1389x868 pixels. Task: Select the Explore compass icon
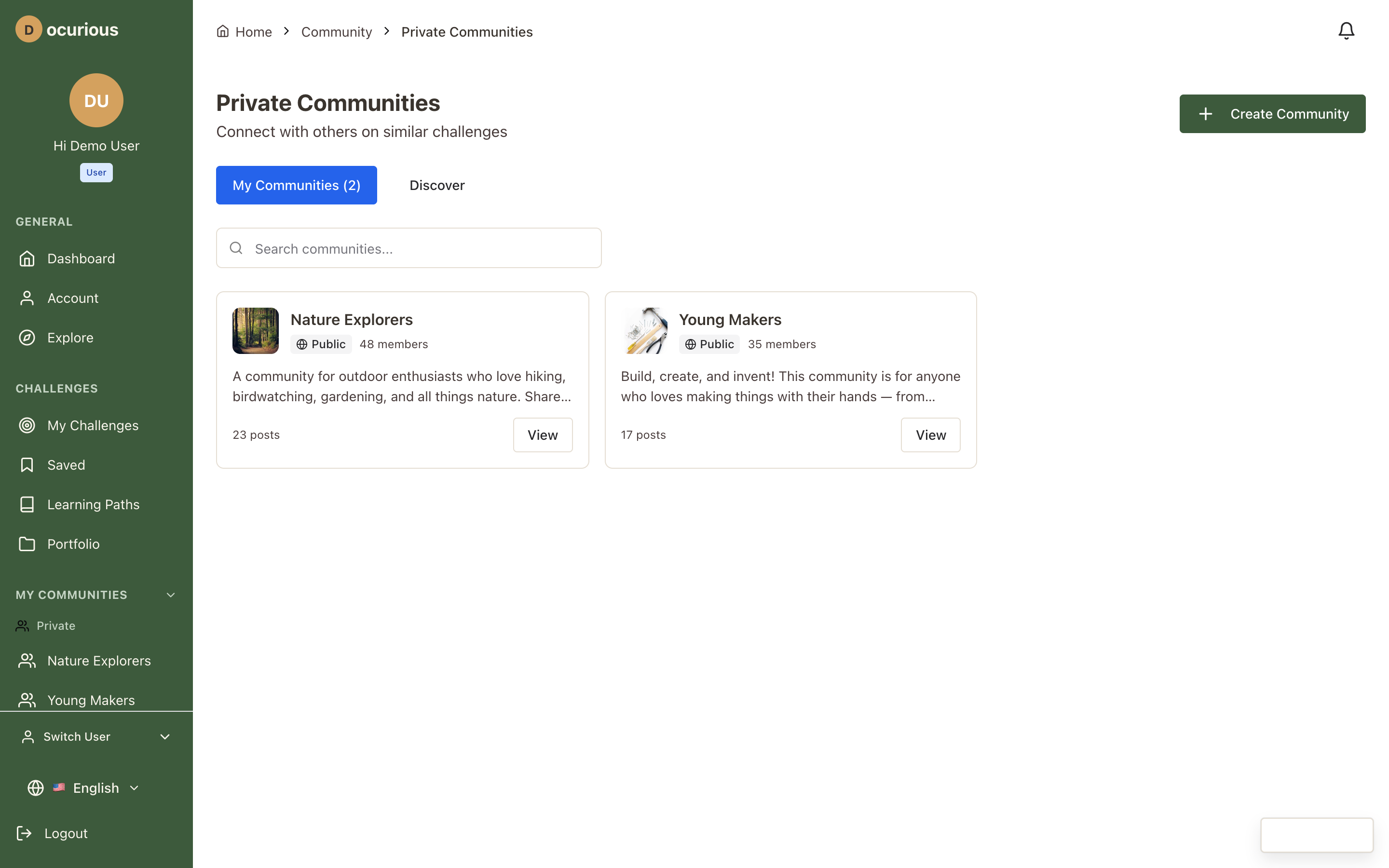pos(27,338)
